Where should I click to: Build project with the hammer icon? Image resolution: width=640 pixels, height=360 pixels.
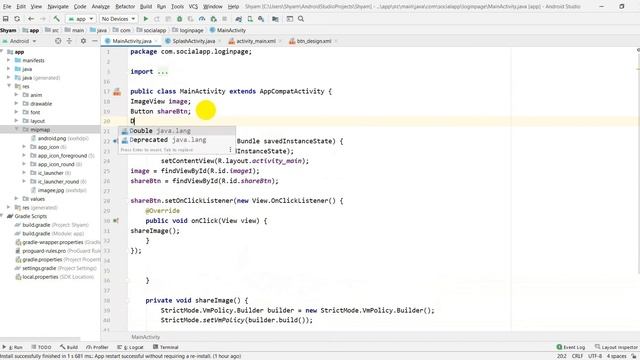(56, 19)
